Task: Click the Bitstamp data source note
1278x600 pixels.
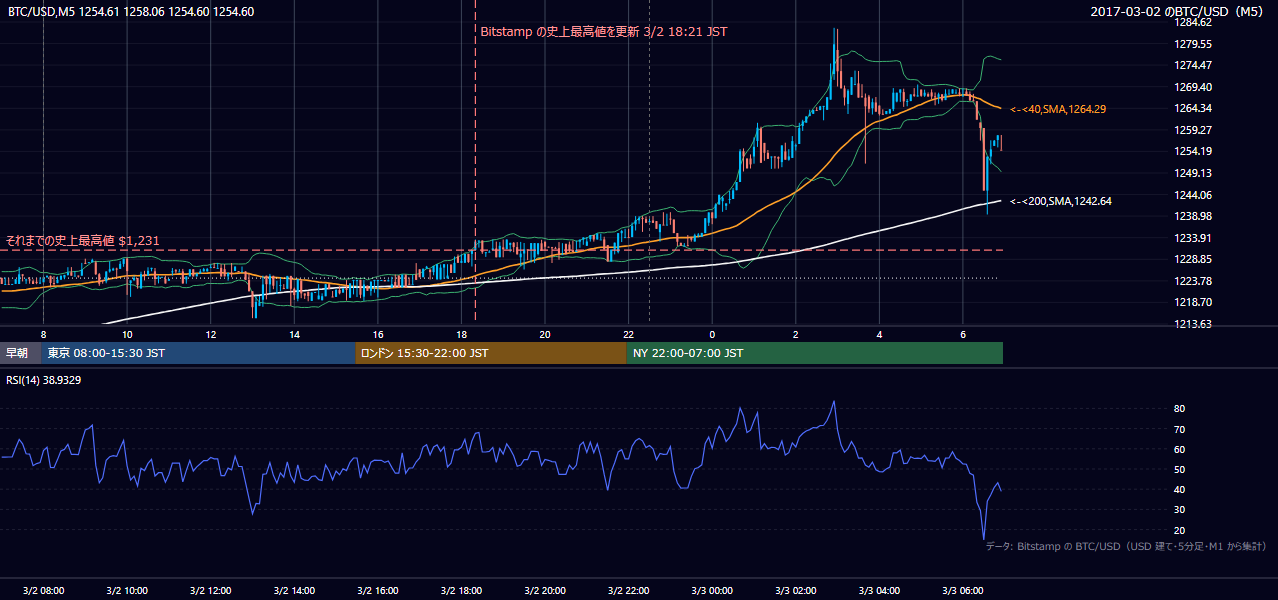Action: (1126, 546)
